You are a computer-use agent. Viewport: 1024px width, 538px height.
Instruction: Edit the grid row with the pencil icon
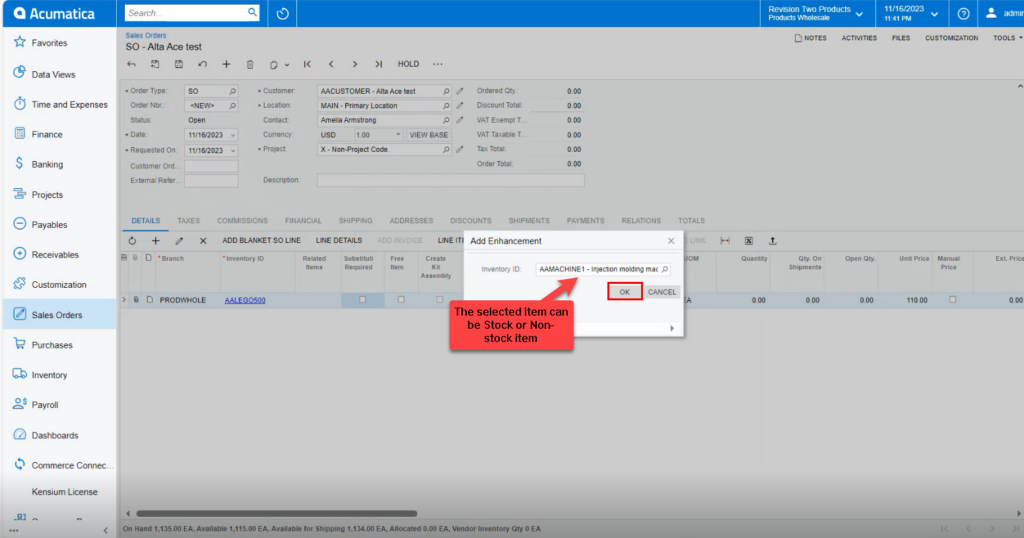click(x=179, y=241)
